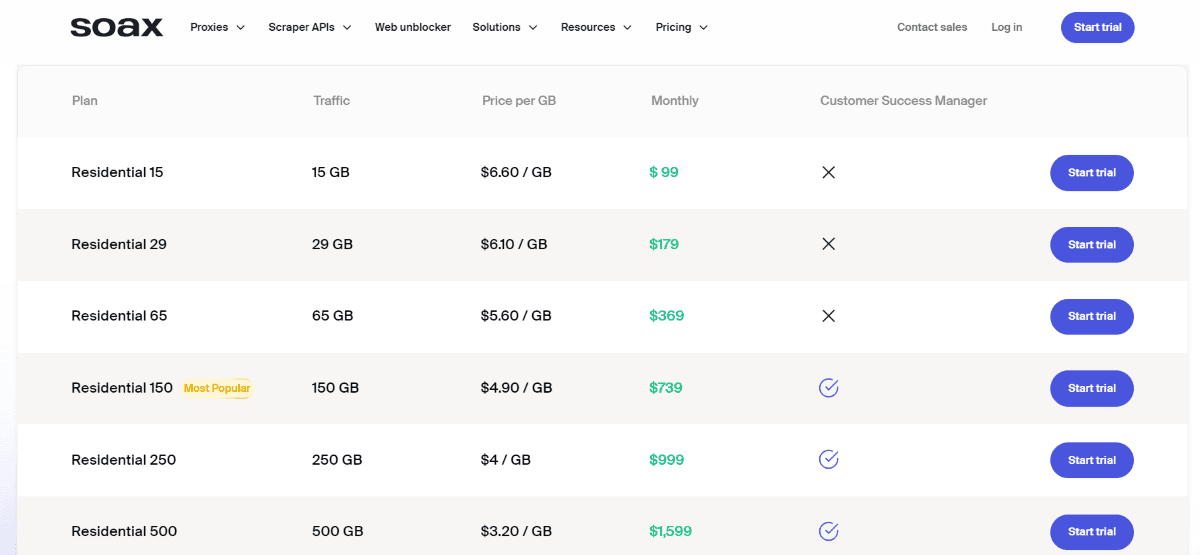Viewport: 1200px width, 555px height.
Task: Click the 150 GB traffic value
Action: [x=336, y=388]
